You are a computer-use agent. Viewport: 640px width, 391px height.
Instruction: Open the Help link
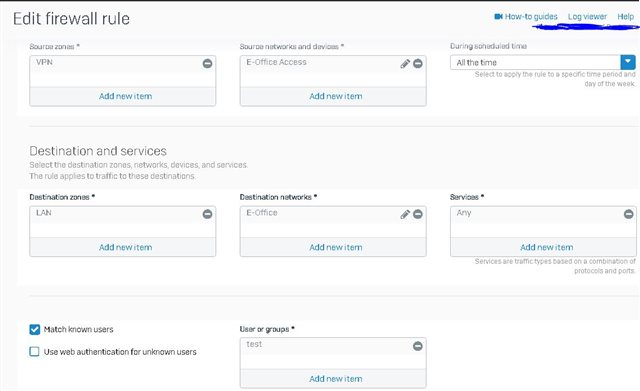625,16
